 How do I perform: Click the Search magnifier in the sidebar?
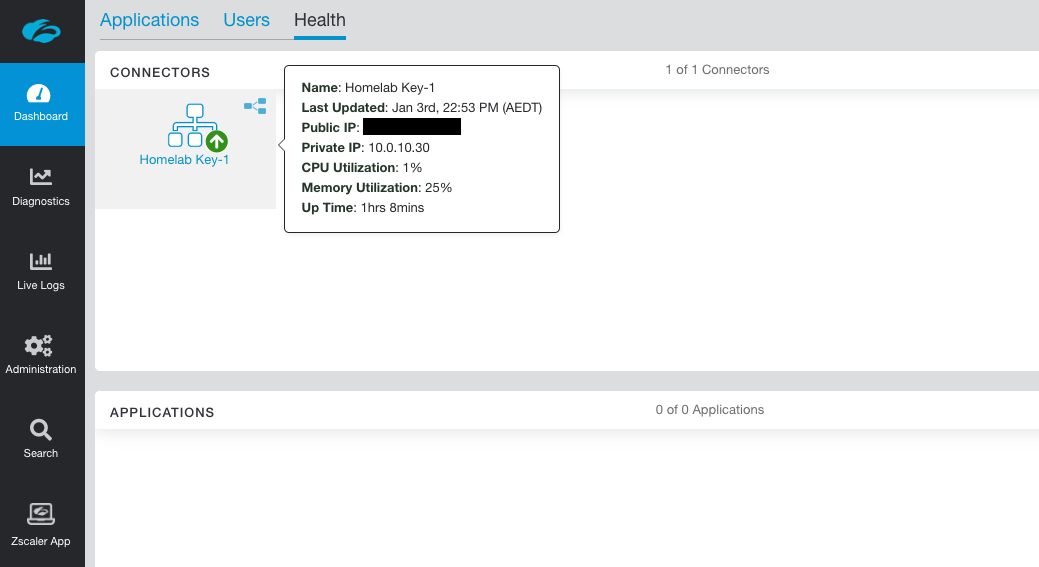coord(41,430)
